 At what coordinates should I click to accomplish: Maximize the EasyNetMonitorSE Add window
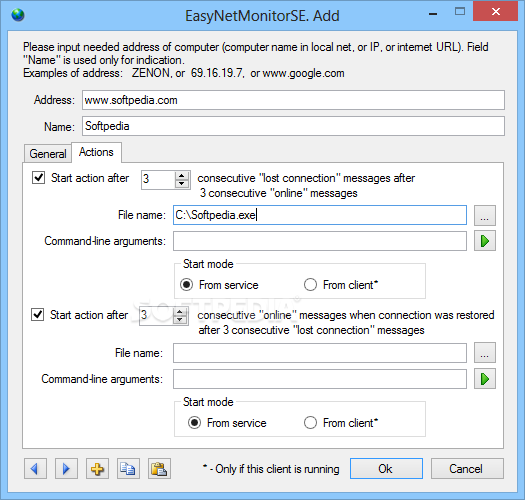point(460,12)
